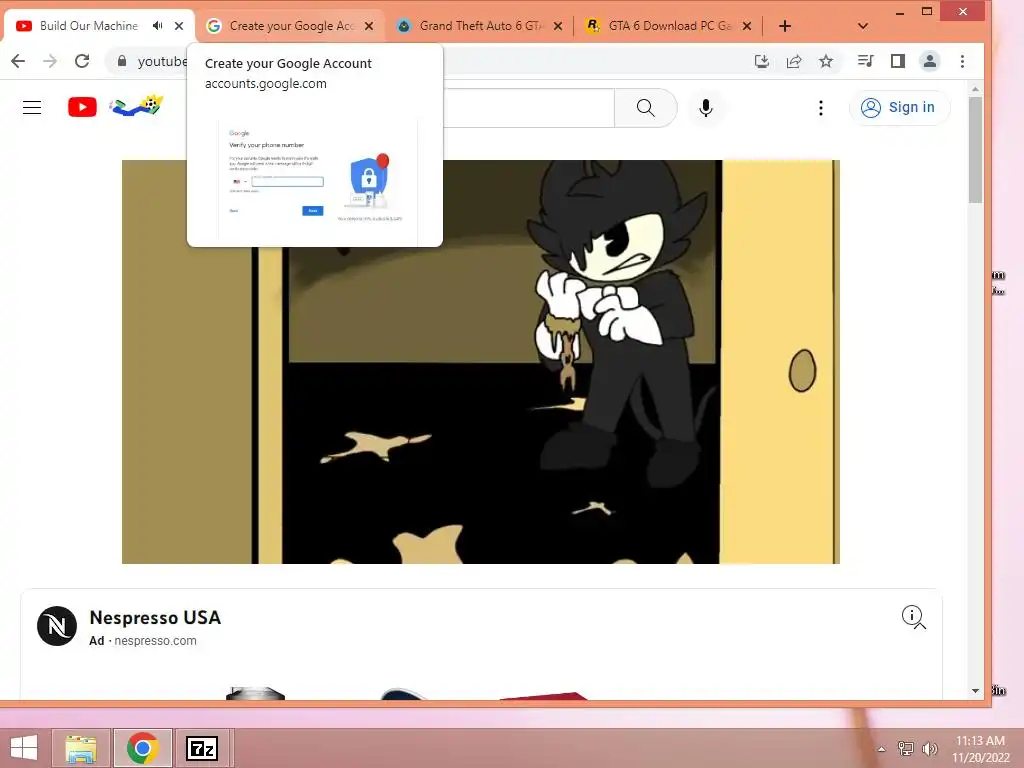The width and height of the screenshot is (1024, 768).
Task: Open the media control playlist icon
Action: [x=865, y=61]
